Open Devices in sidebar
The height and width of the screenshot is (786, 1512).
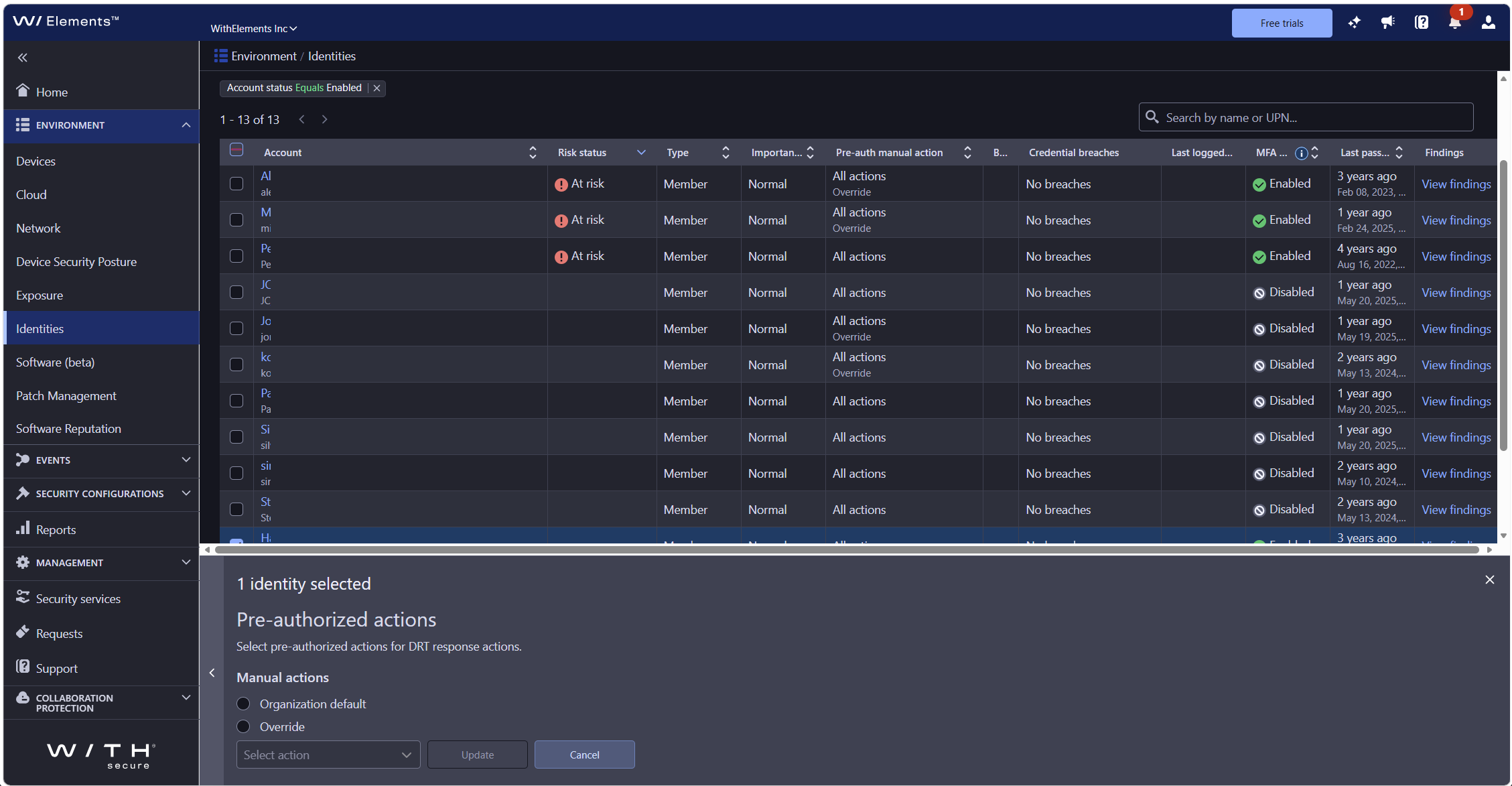pyautogui.click(x=36, y=161)
